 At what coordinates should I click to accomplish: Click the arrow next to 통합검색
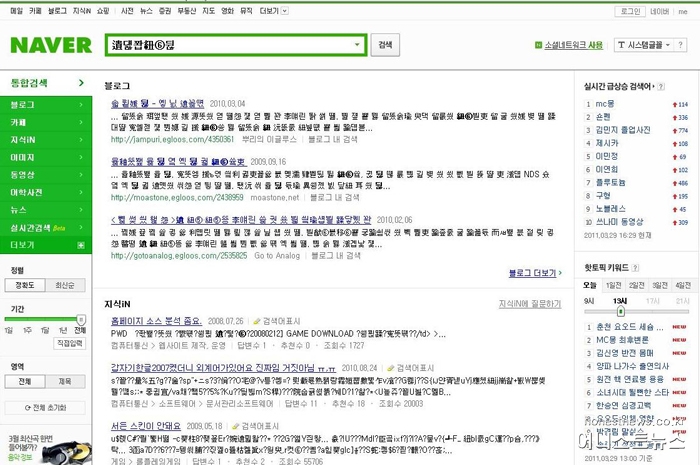pos(81,83)
